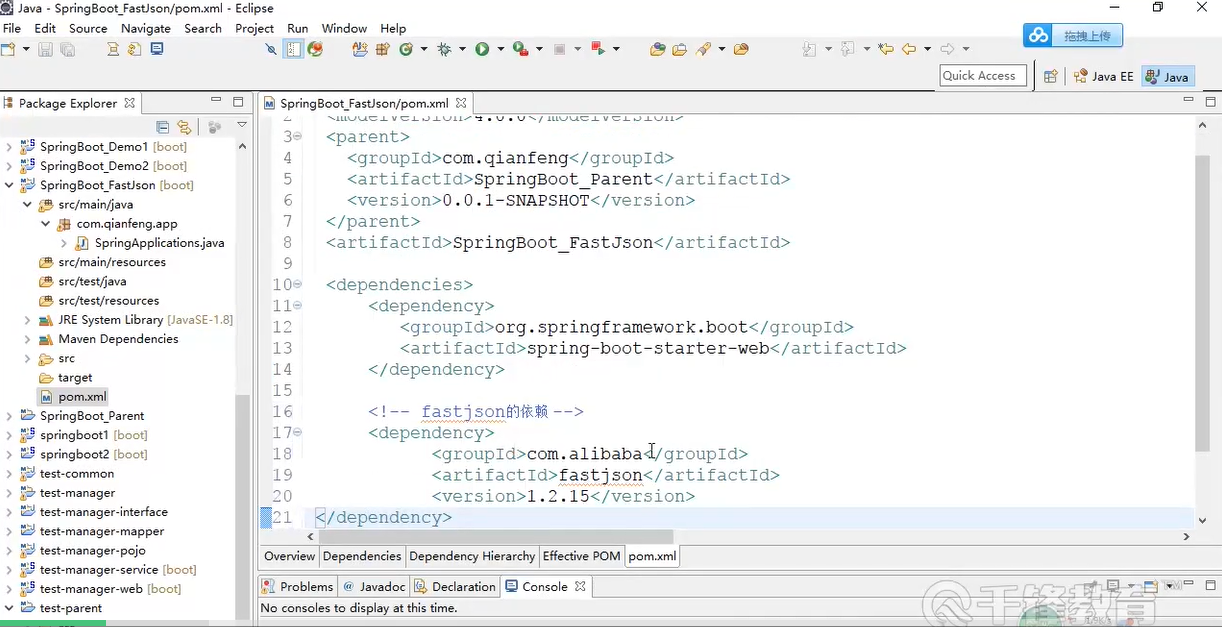1222x627 pixels.
Task: Click the New file toolbar icon
Action: [8, 48]
